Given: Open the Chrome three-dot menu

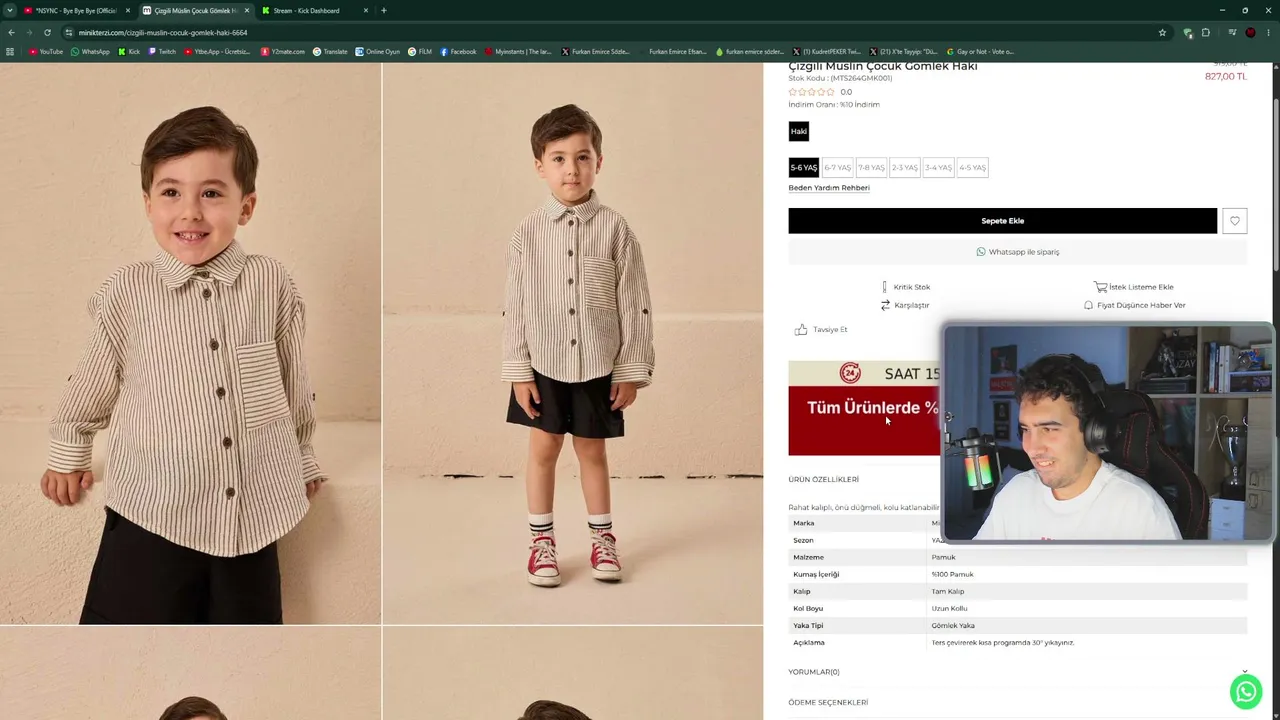Looking at the screenshot, I should tap(1268, 32).
